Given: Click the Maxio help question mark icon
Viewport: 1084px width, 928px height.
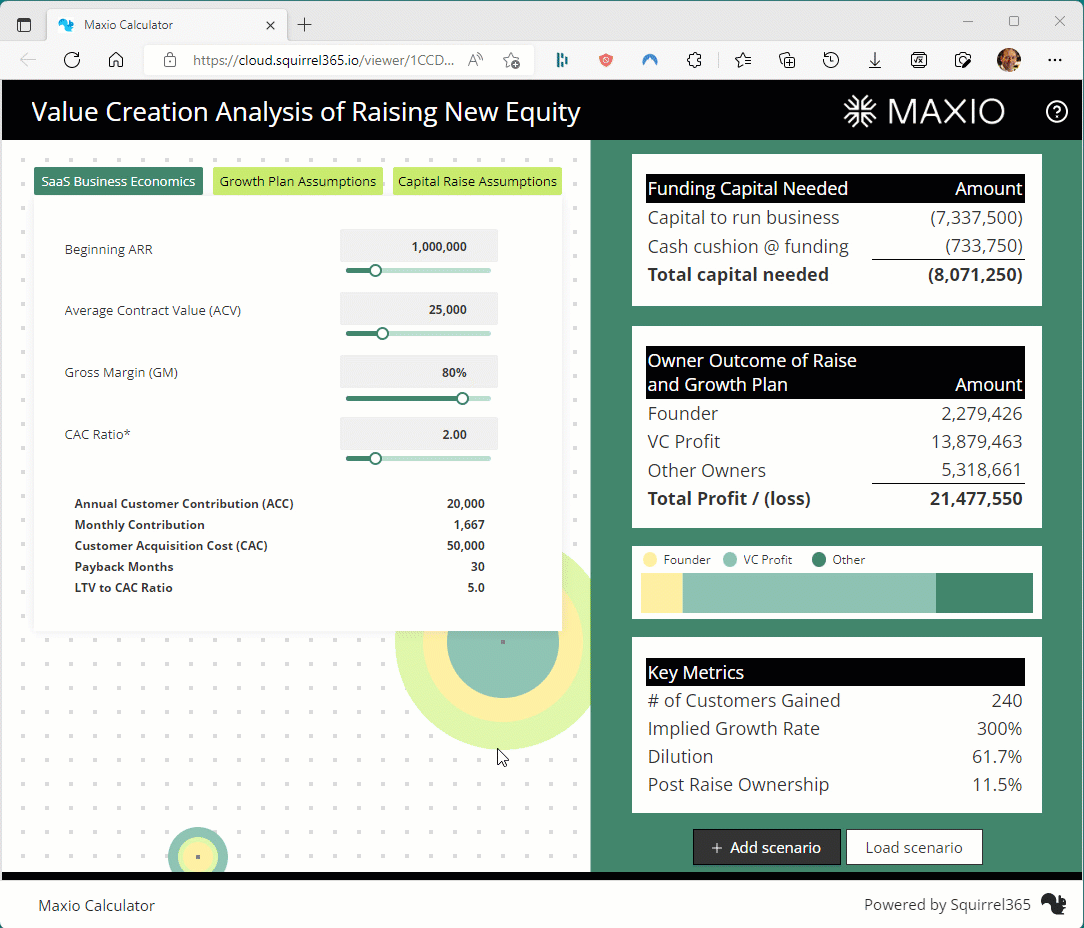Looking at the screenshot, I should tap(1058, 111).
